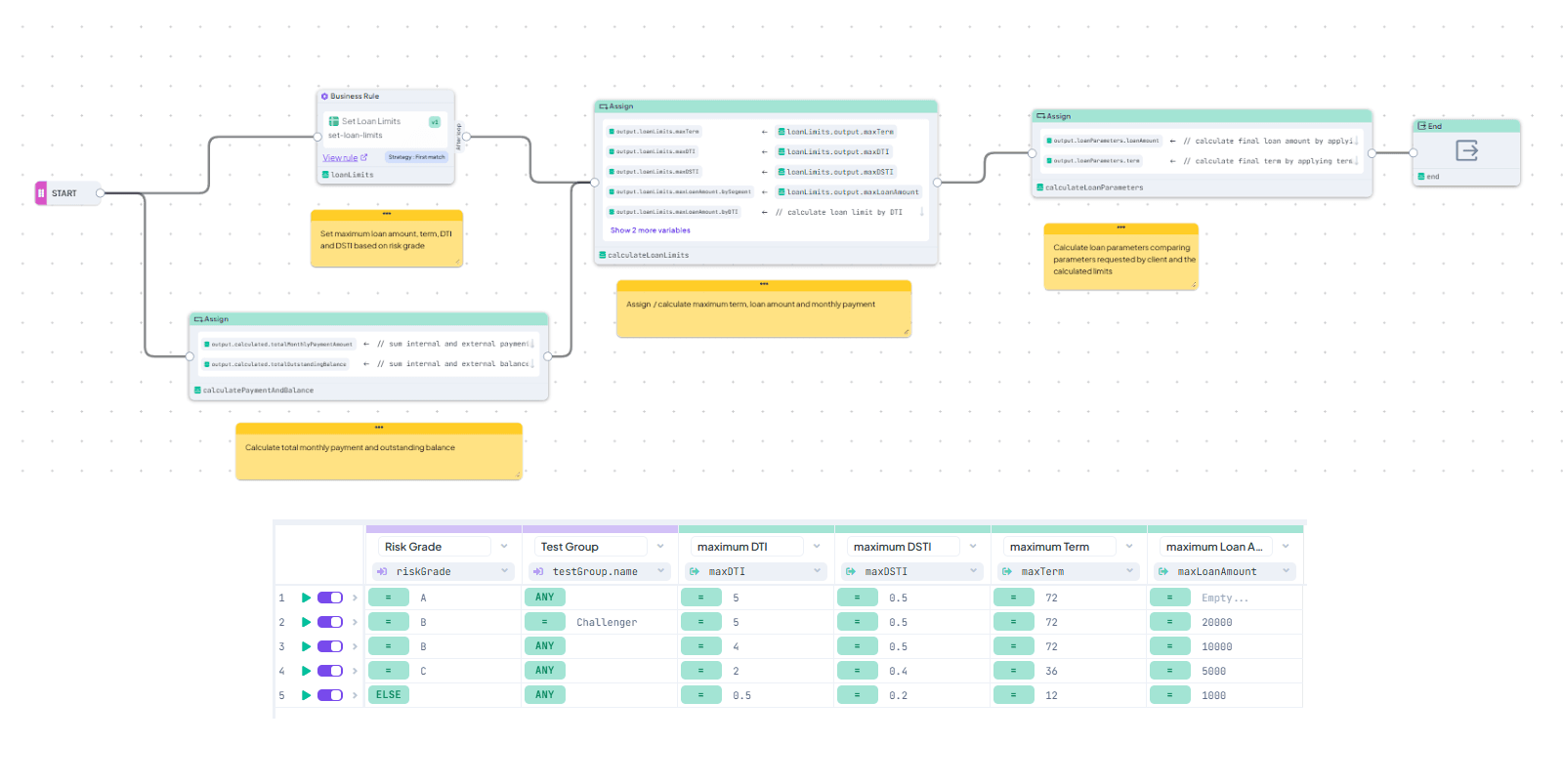Click the play icon on row 4

[306, 671]
